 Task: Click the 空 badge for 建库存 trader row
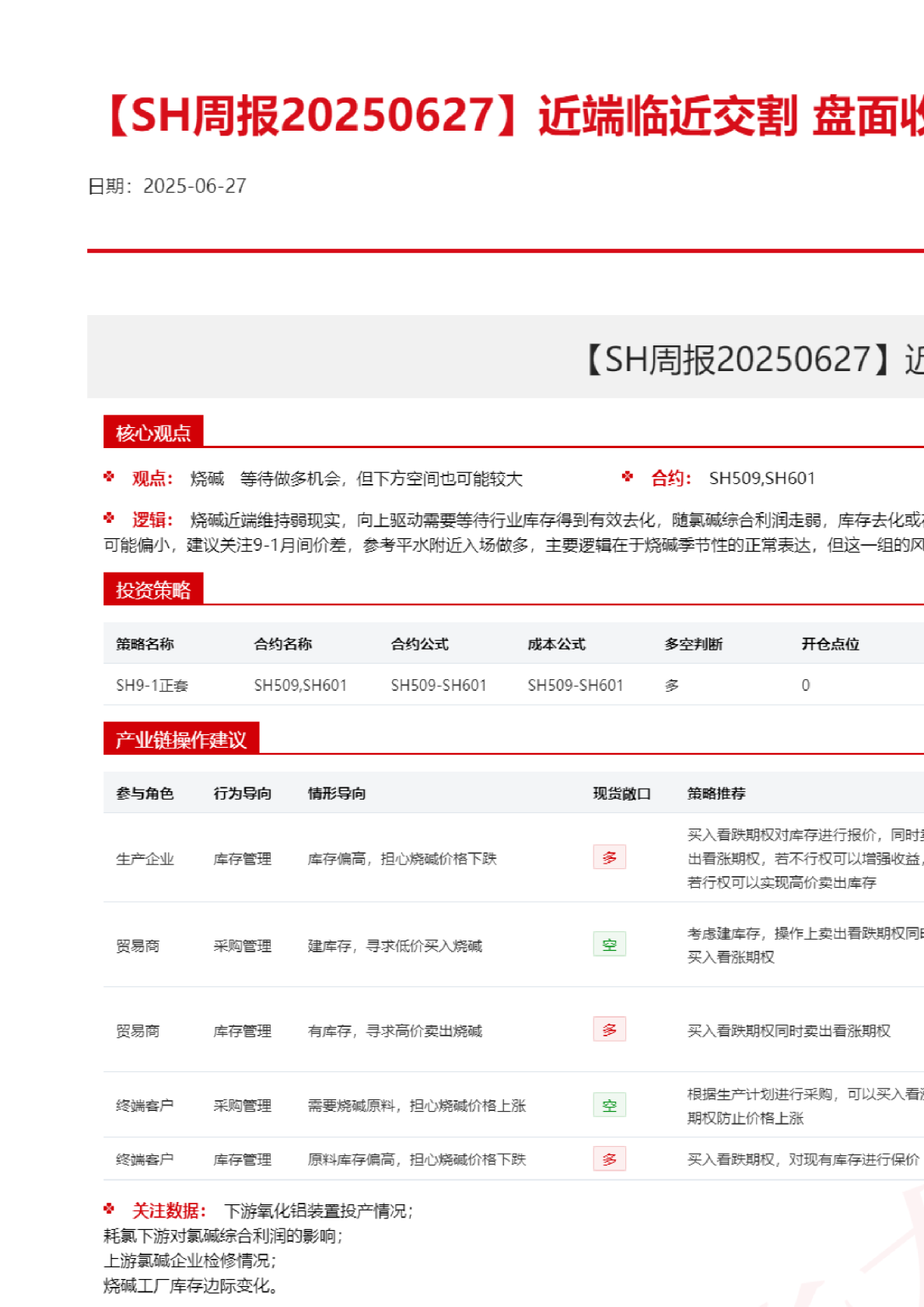tap(609, 944)
